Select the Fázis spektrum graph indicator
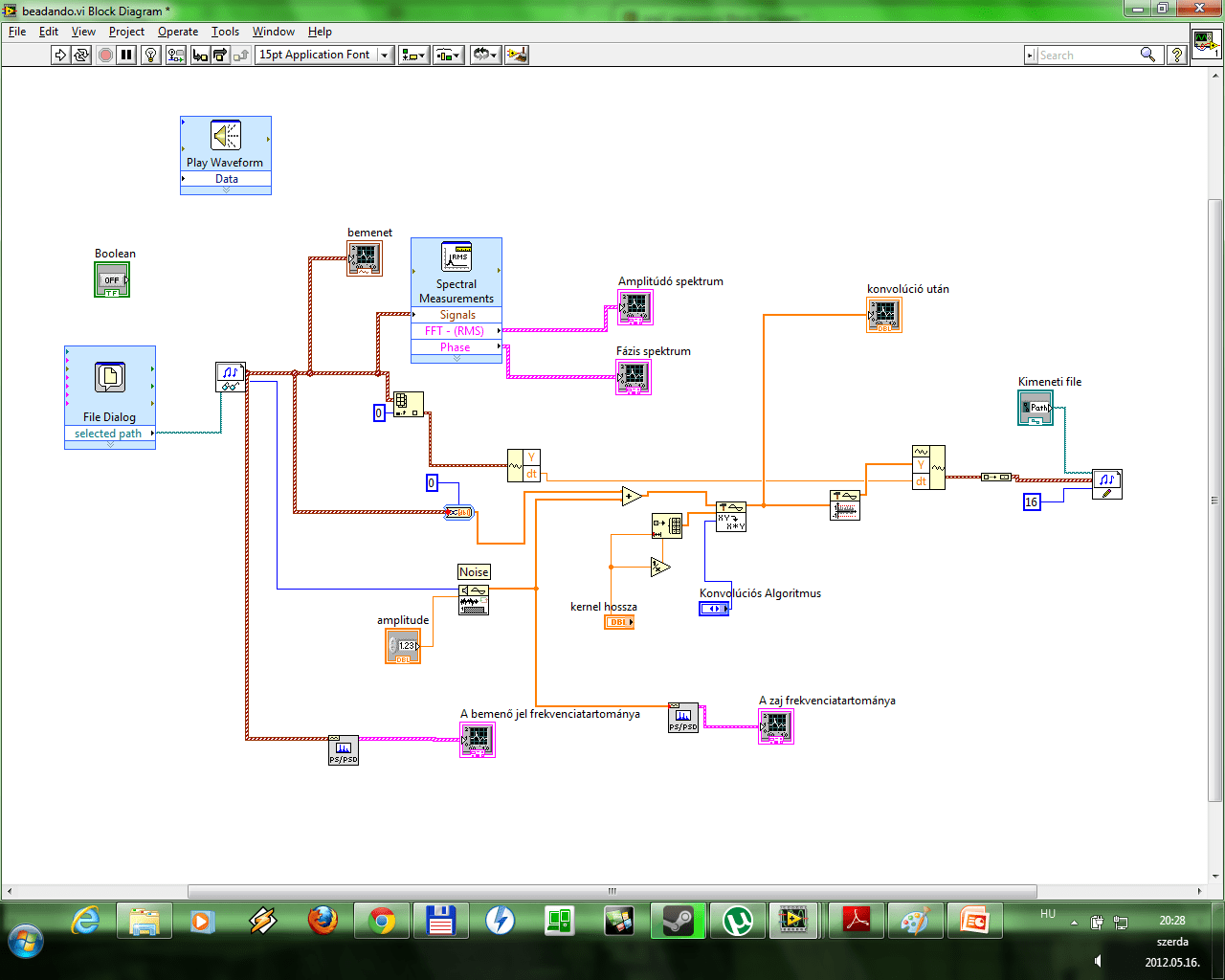 (634, 377)
